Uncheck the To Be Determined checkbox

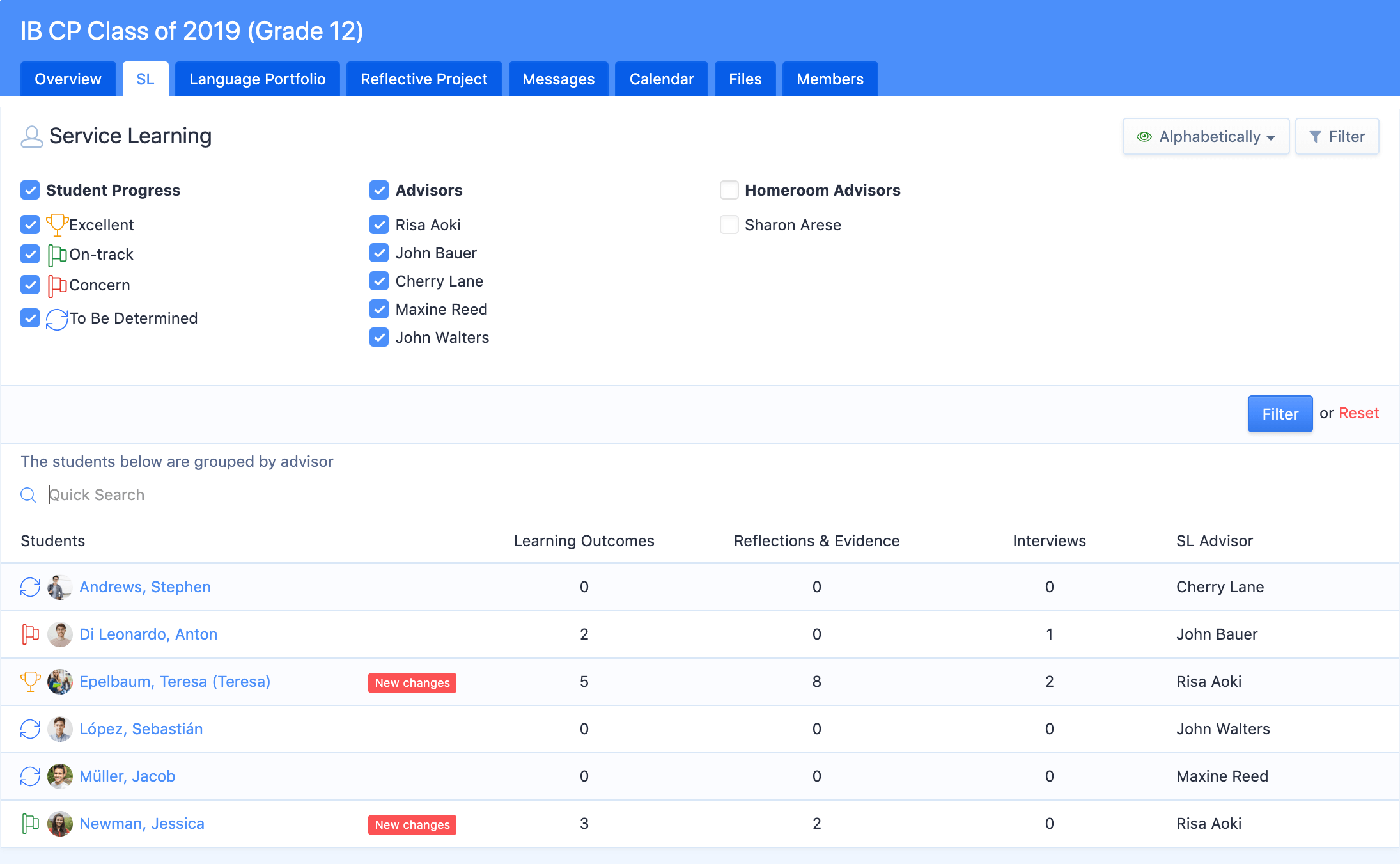tap(30, 318)
